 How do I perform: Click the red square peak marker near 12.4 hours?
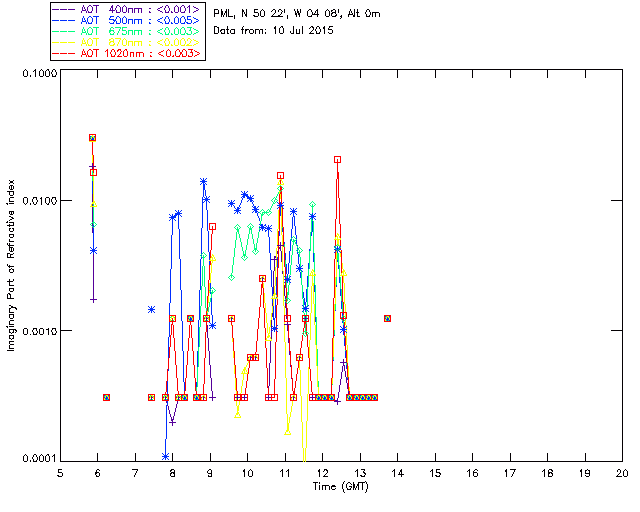337,160
